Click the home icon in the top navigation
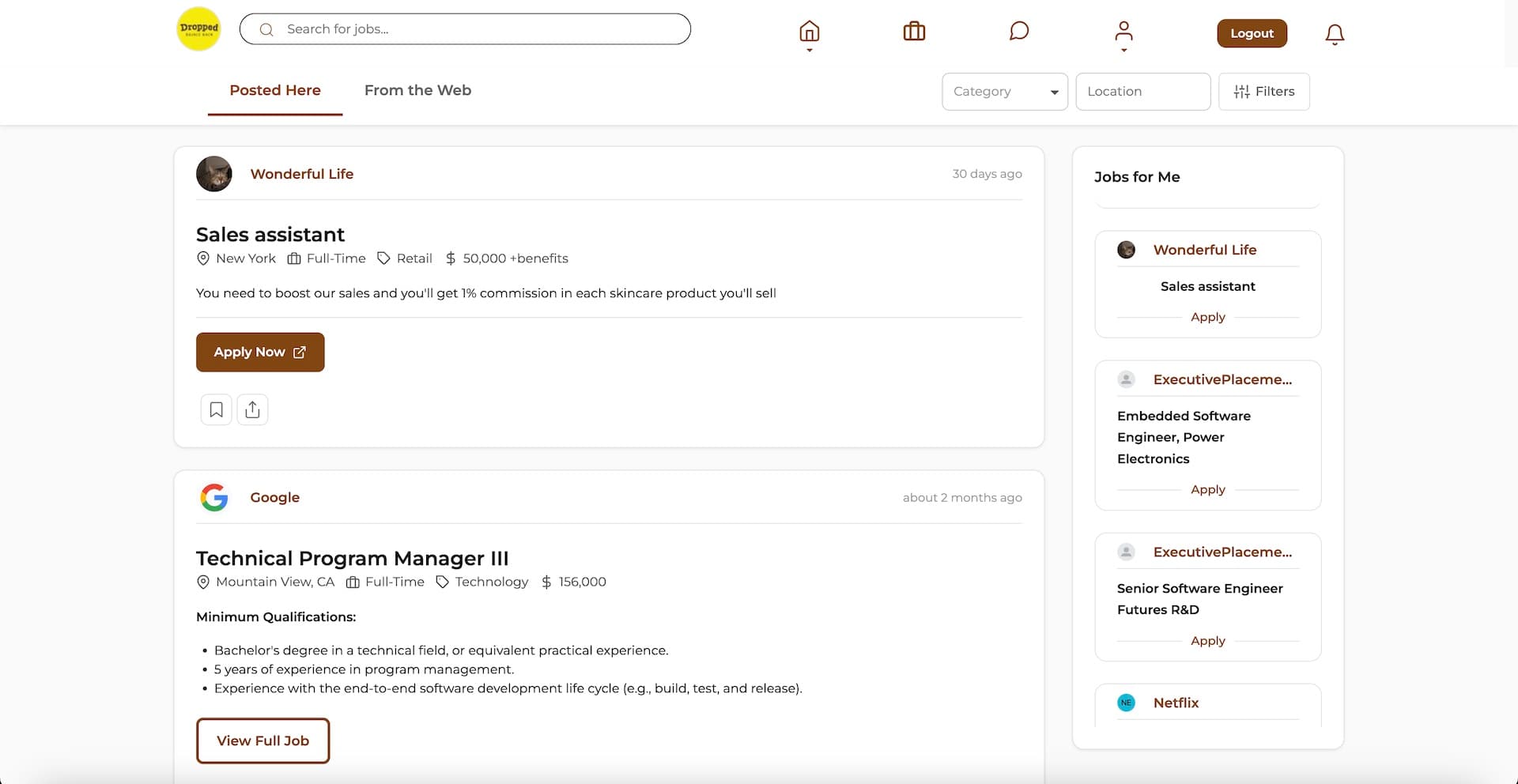 (x=809, y=32)
